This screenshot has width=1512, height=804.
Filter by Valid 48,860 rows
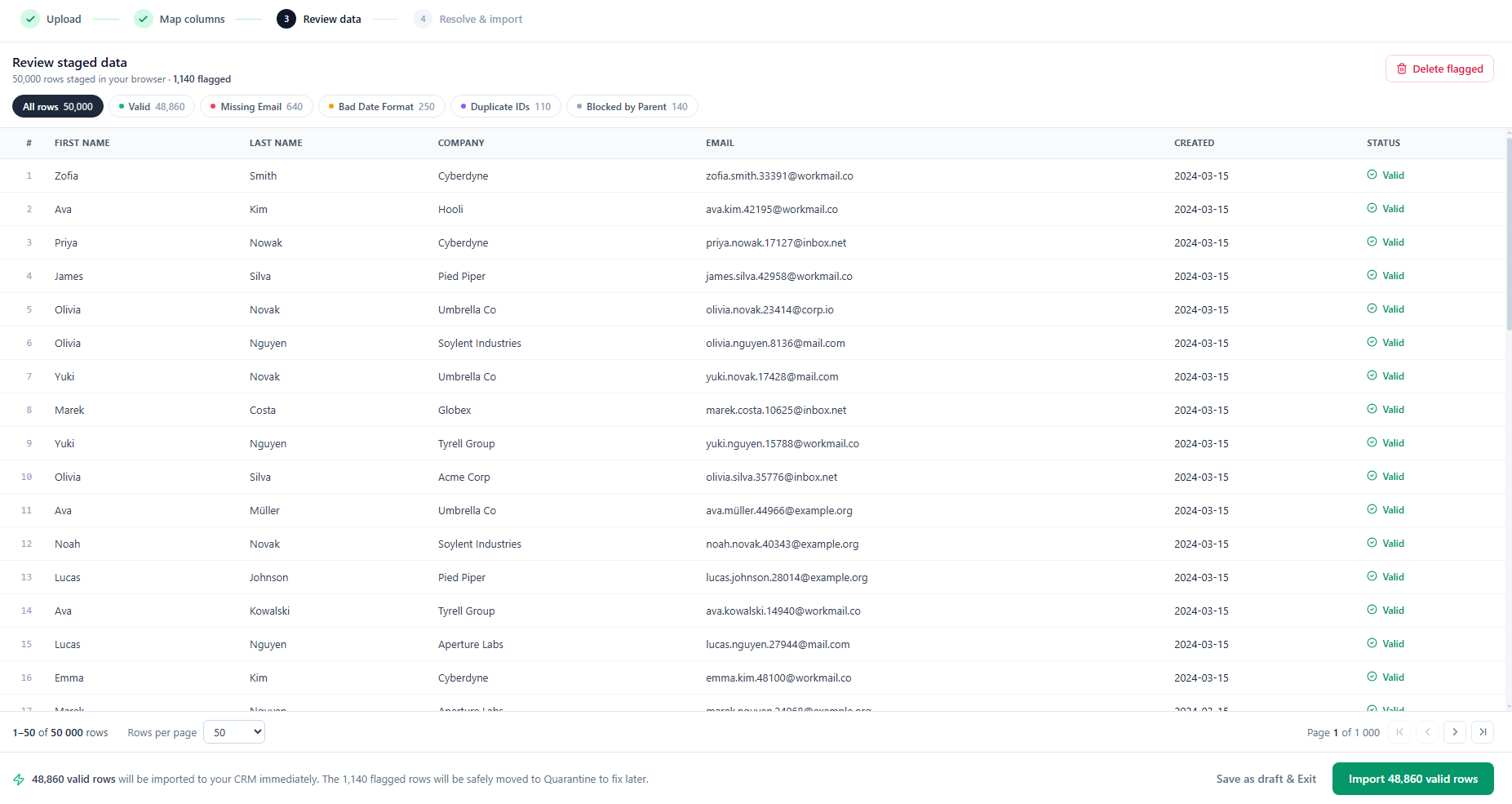(x=152, y=107)
